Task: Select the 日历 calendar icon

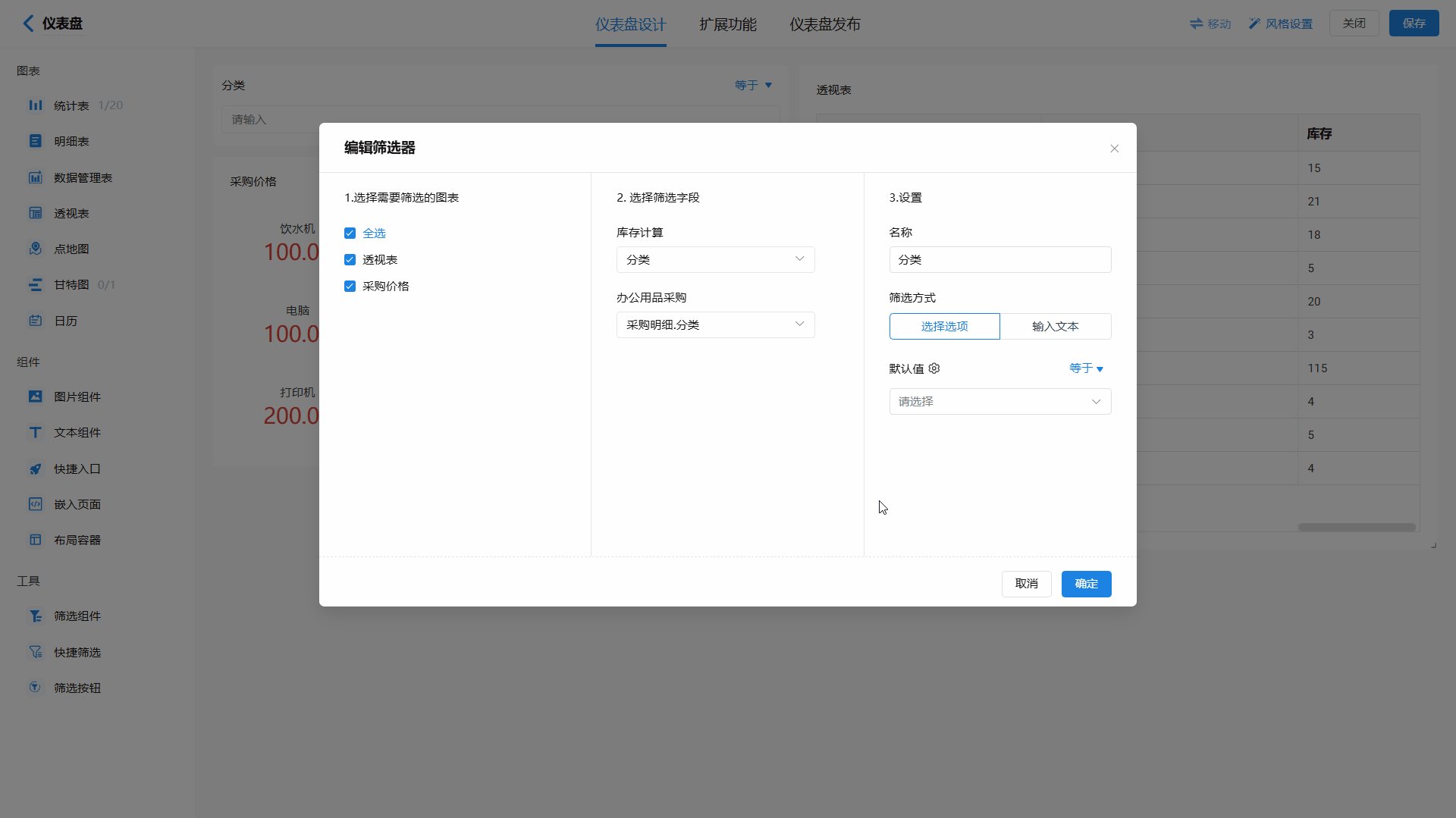Action: point(36,321)
